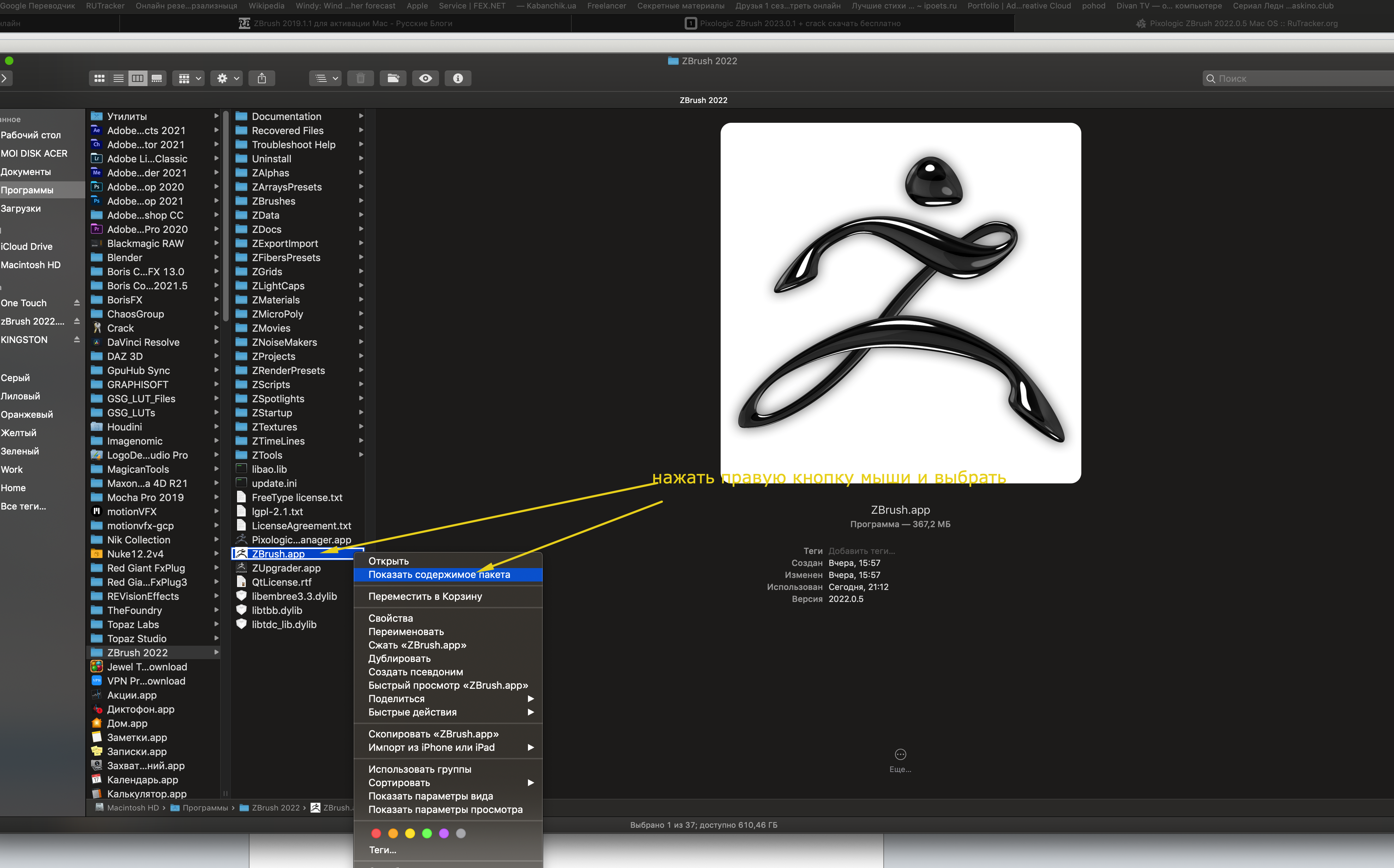
Task: Expand the ZTools folder arrow
Action: [361, 455]
